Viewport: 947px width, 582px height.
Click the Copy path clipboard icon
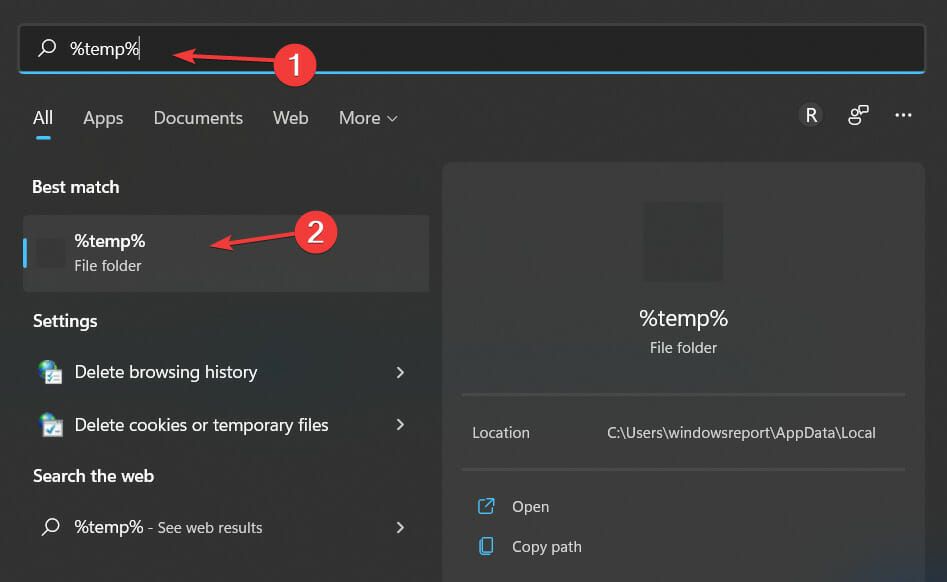pos(487,546)
